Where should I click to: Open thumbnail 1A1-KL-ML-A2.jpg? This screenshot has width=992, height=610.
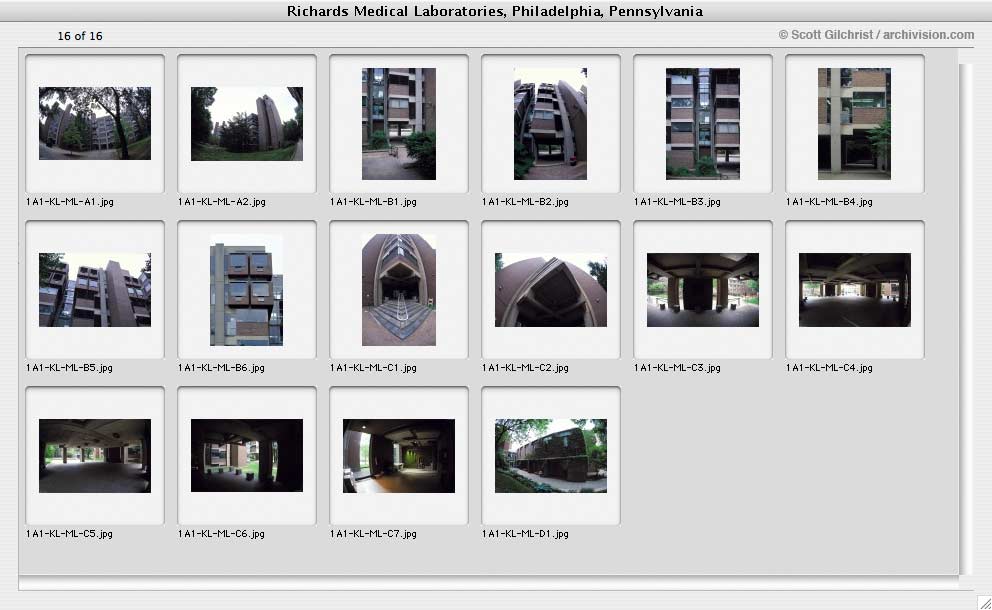247,123
